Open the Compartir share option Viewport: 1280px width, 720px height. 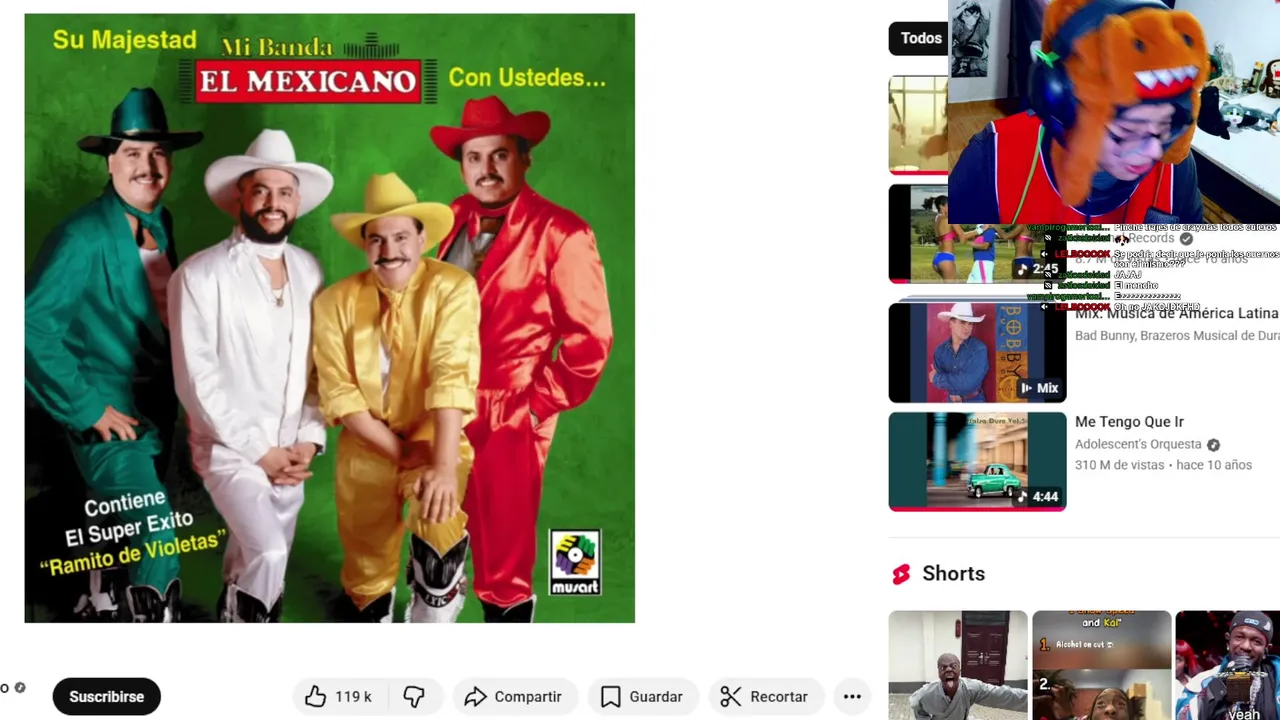513,697
